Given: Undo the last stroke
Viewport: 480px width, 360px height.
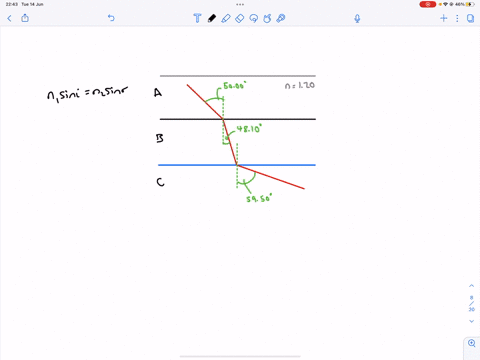Looking at the screenshot, I should (x=111, y=18).
